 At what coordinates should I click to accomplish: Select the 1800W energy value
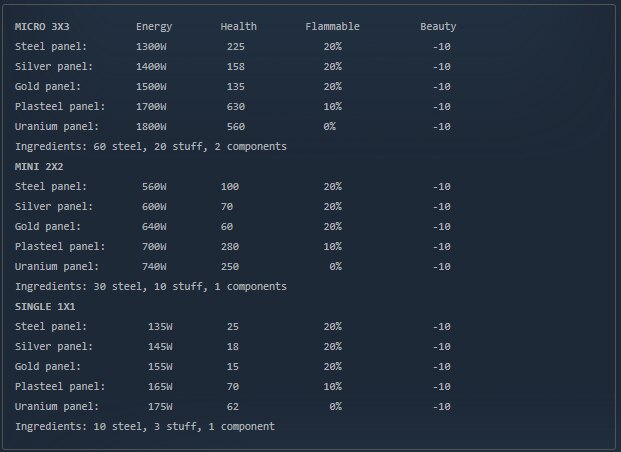(151, 127)
